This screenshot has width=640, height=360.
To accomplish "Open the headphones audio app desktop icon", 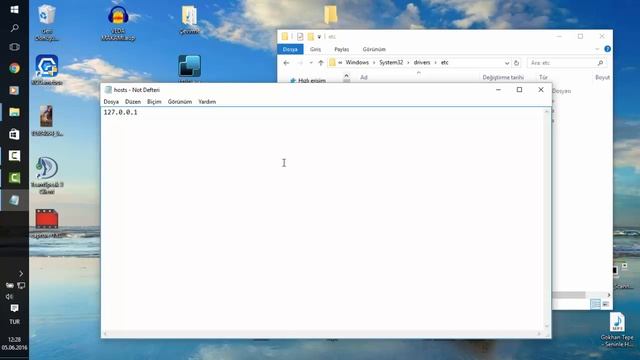I will 118,22.
